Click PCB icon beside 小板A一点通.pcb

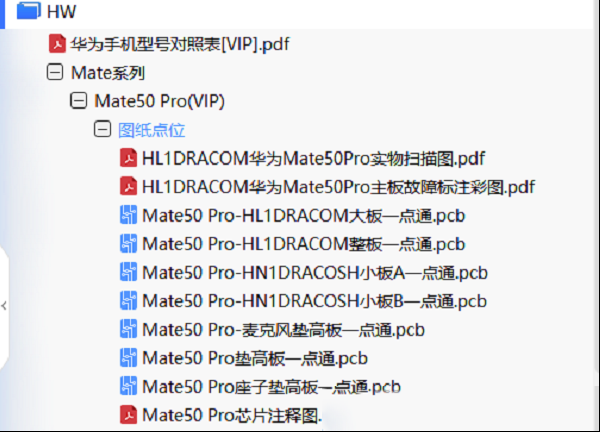point(128,272)
